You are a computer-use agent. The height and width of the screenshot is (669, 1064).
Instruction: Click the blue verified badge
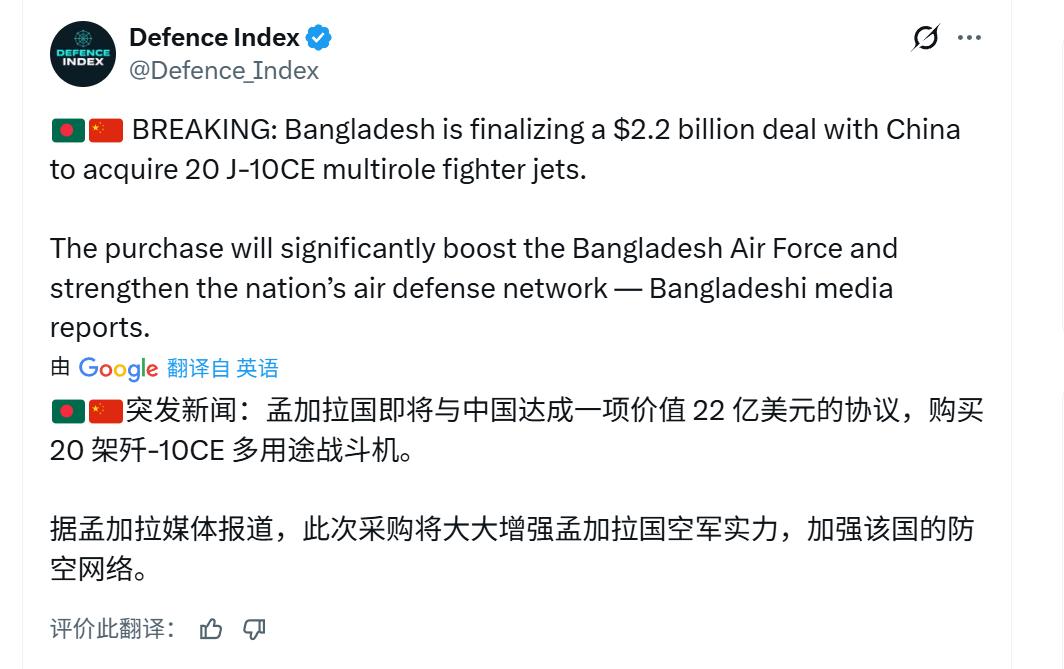pos(319,39)
